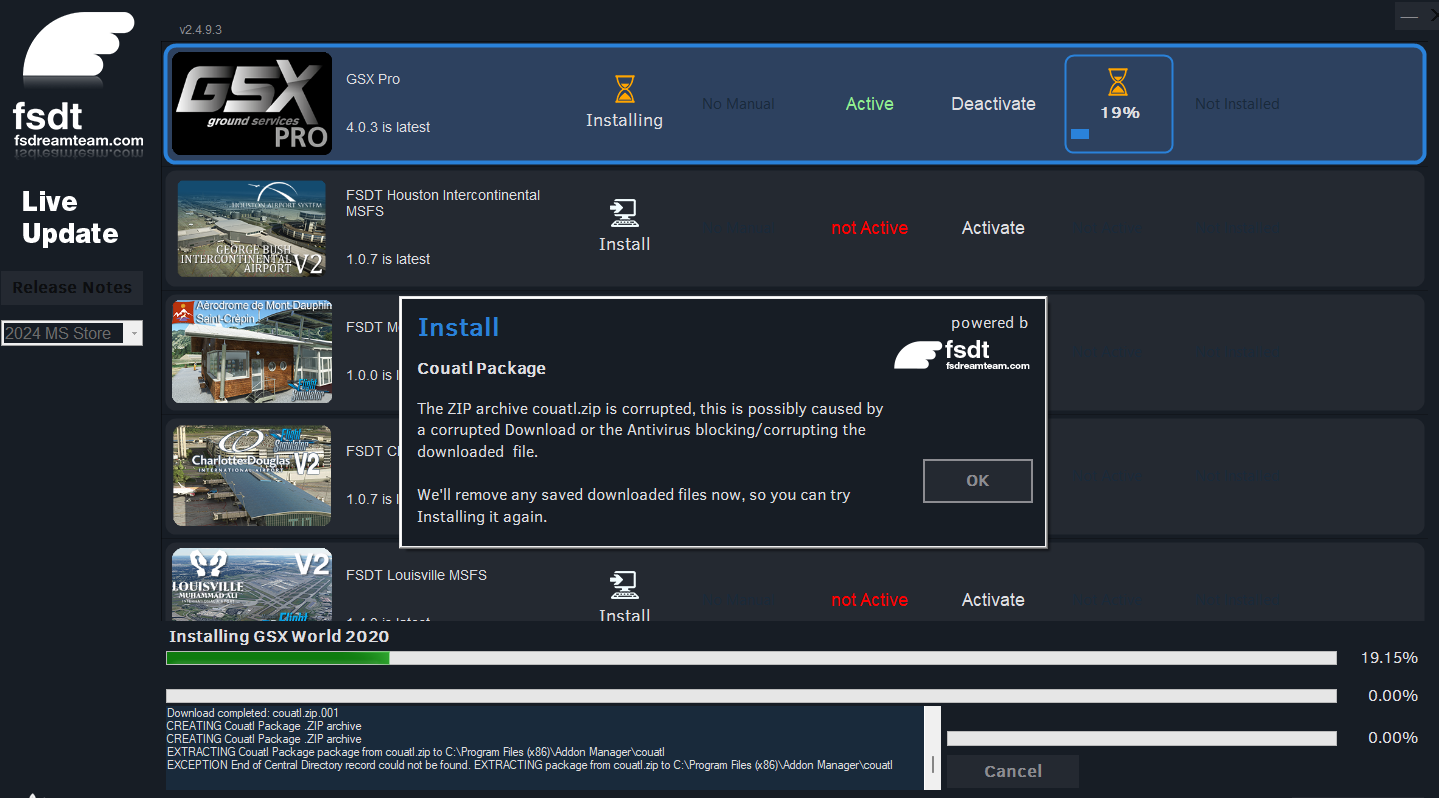The image size is (1439, 798).
Task: Select the Aérodrome de Mont-Dauphin thumbnail
Action: 252,352
